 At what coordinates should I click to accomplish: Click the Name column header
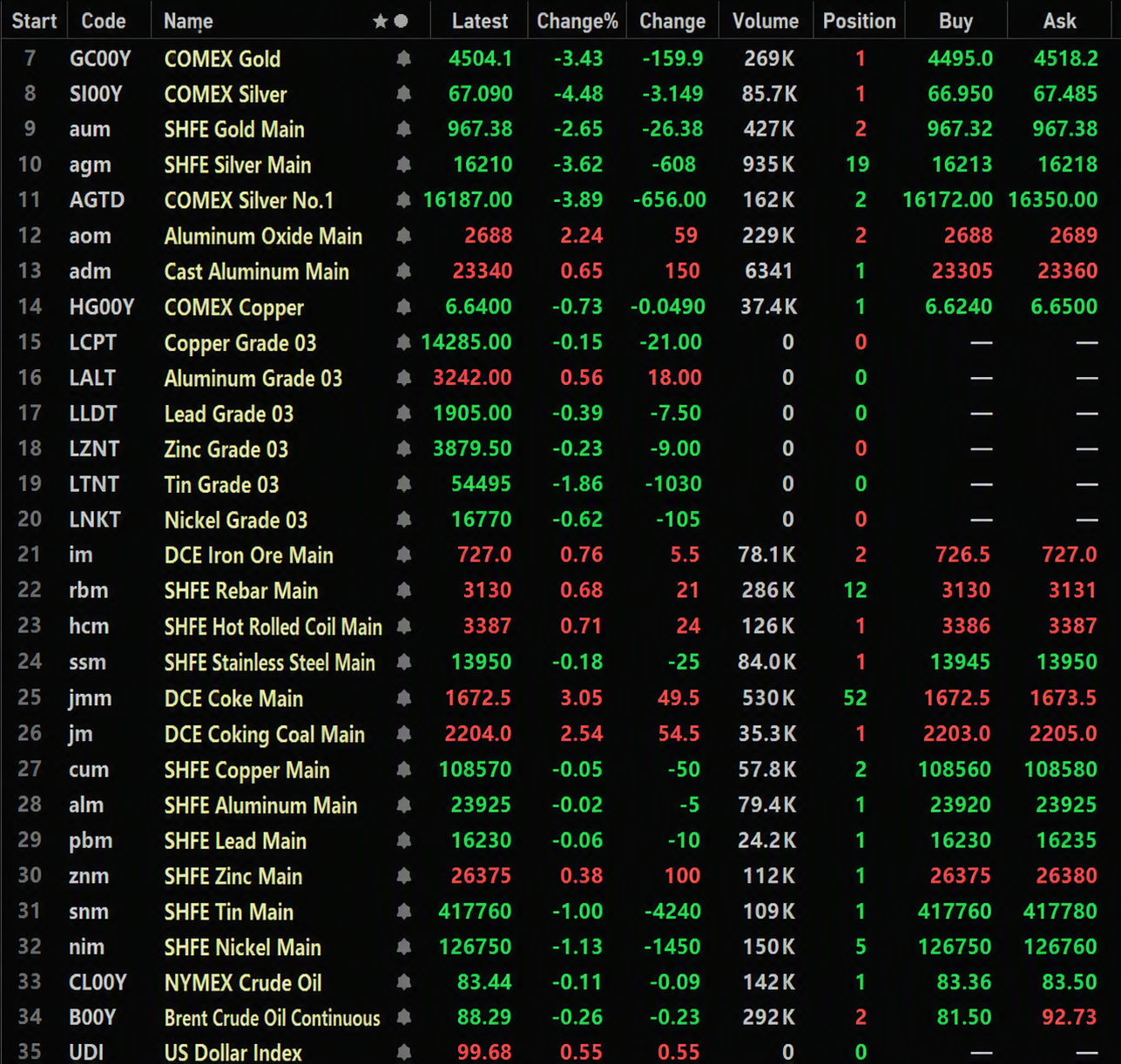[x=188, y=21]
